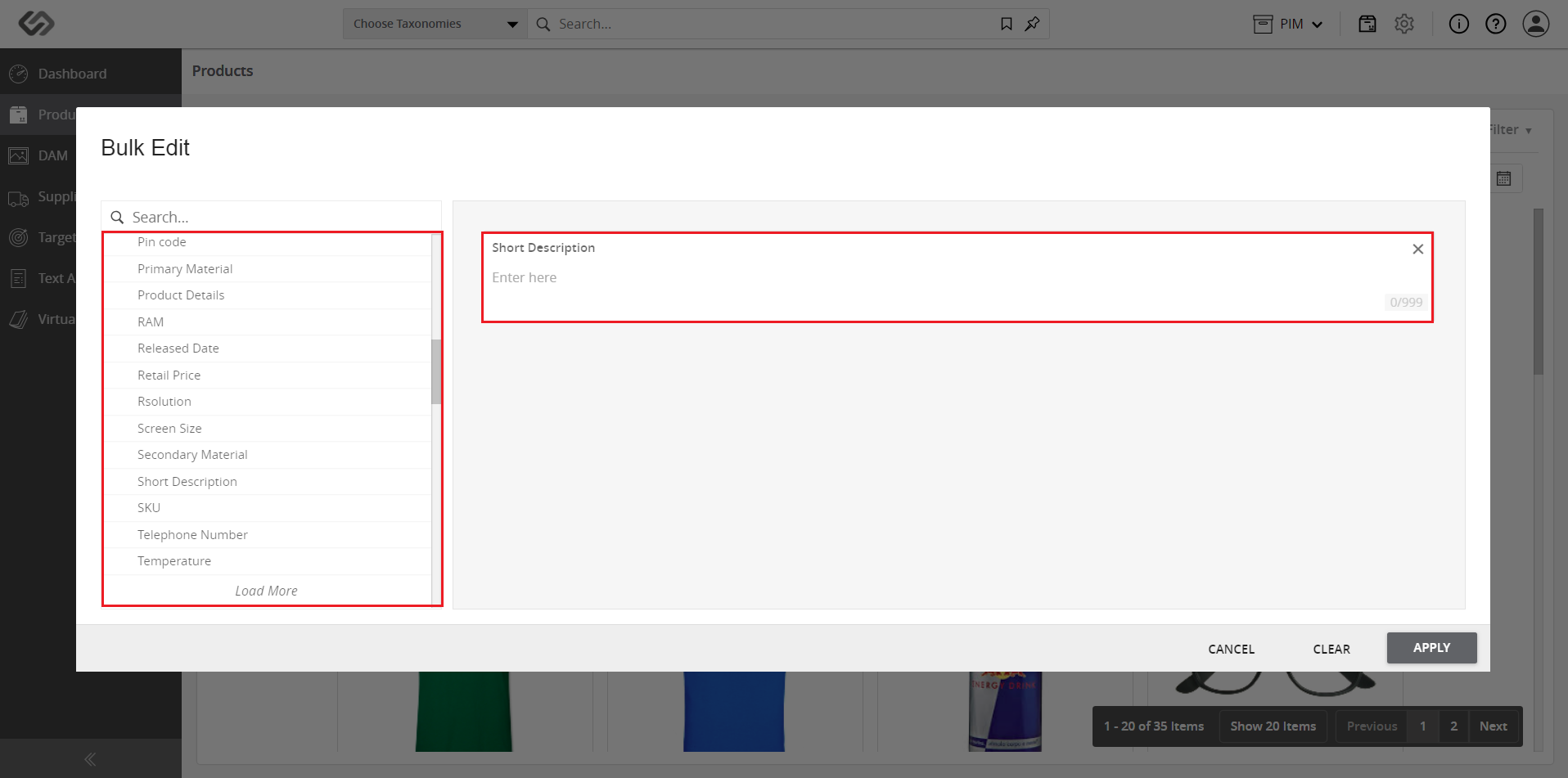Click the Red Bull can product thumbnail
1568x778 pixels.
(x=1005, y=711)
